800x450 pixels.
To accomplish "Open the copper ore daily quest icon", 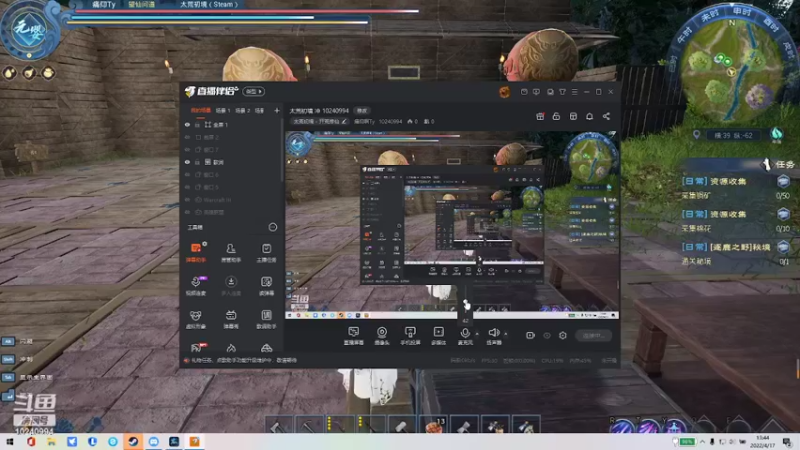I will [x=783, y=181].
